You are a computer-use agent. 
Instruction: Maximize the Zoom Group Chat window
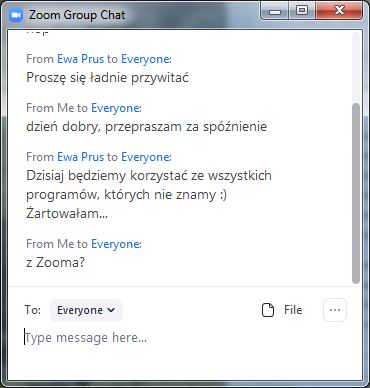[x=302, y=11]
